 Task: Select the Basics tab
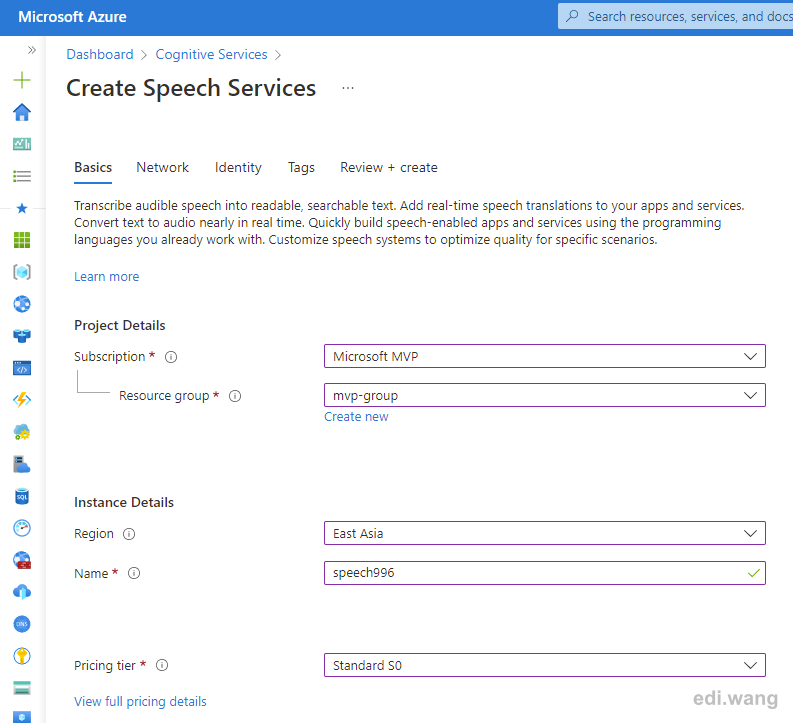pos(93,167)
